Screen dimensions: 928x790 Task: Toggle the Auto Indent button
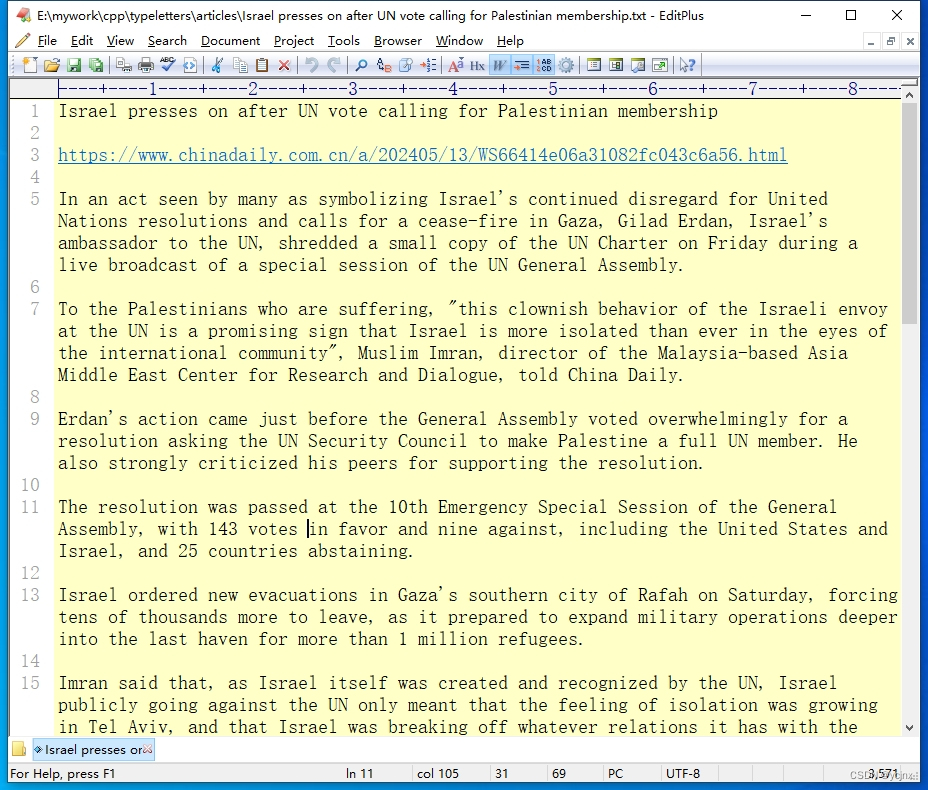click(522, 65)
